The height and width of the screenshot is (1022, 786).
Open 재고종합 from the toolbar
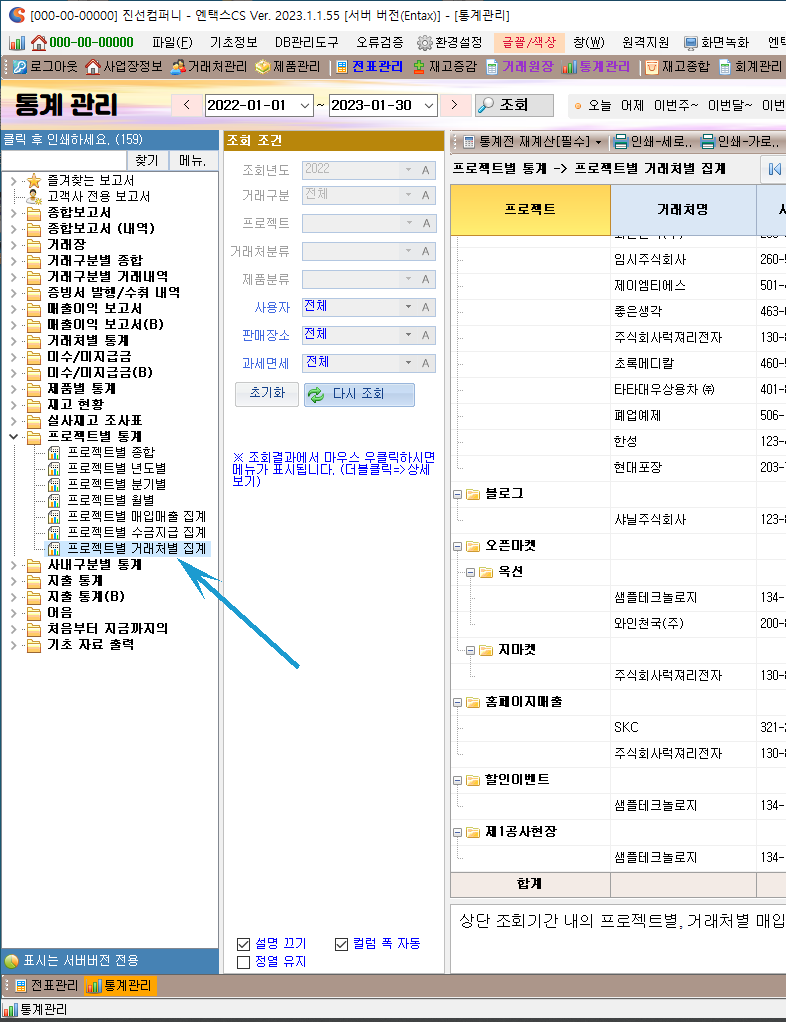677,66
